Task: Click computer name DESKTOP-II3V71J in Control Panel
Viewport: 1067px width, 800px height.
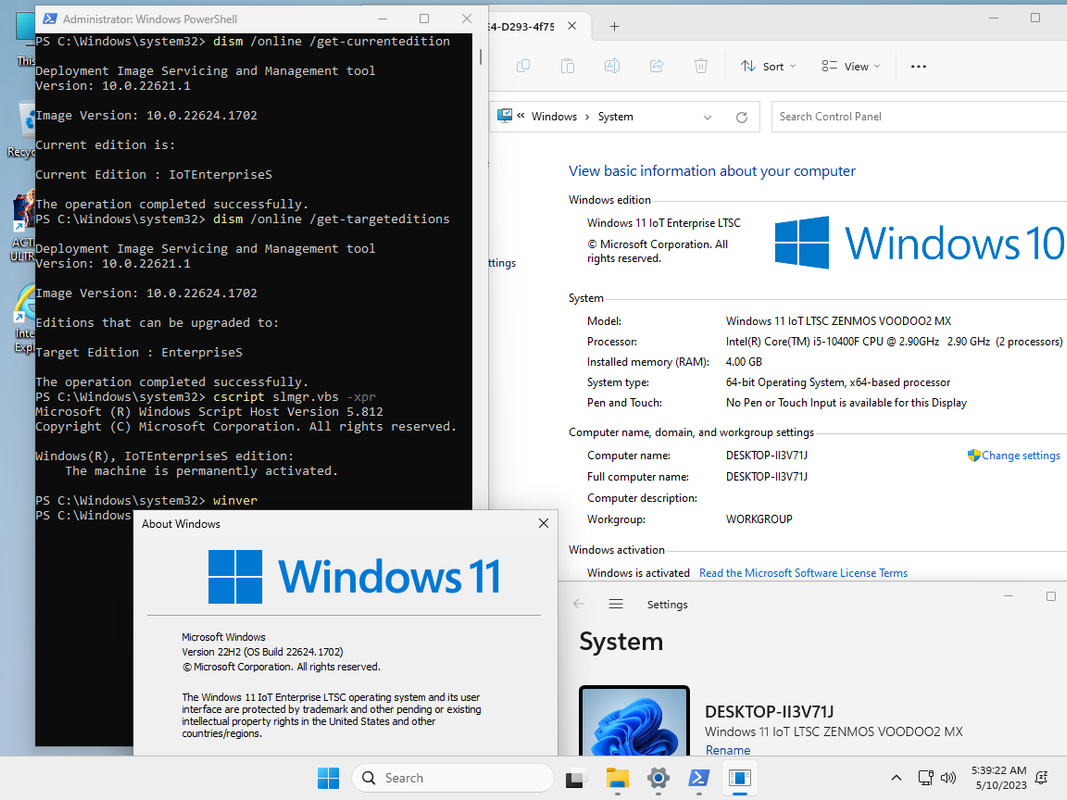Action: [x=767, y=455]
